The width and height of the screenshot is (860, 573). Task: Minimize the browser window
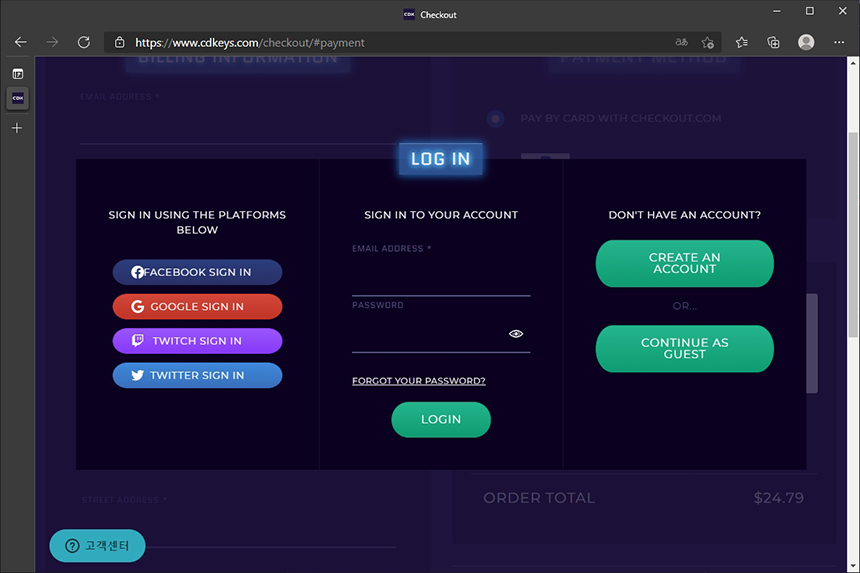click(x=777, y=11)
